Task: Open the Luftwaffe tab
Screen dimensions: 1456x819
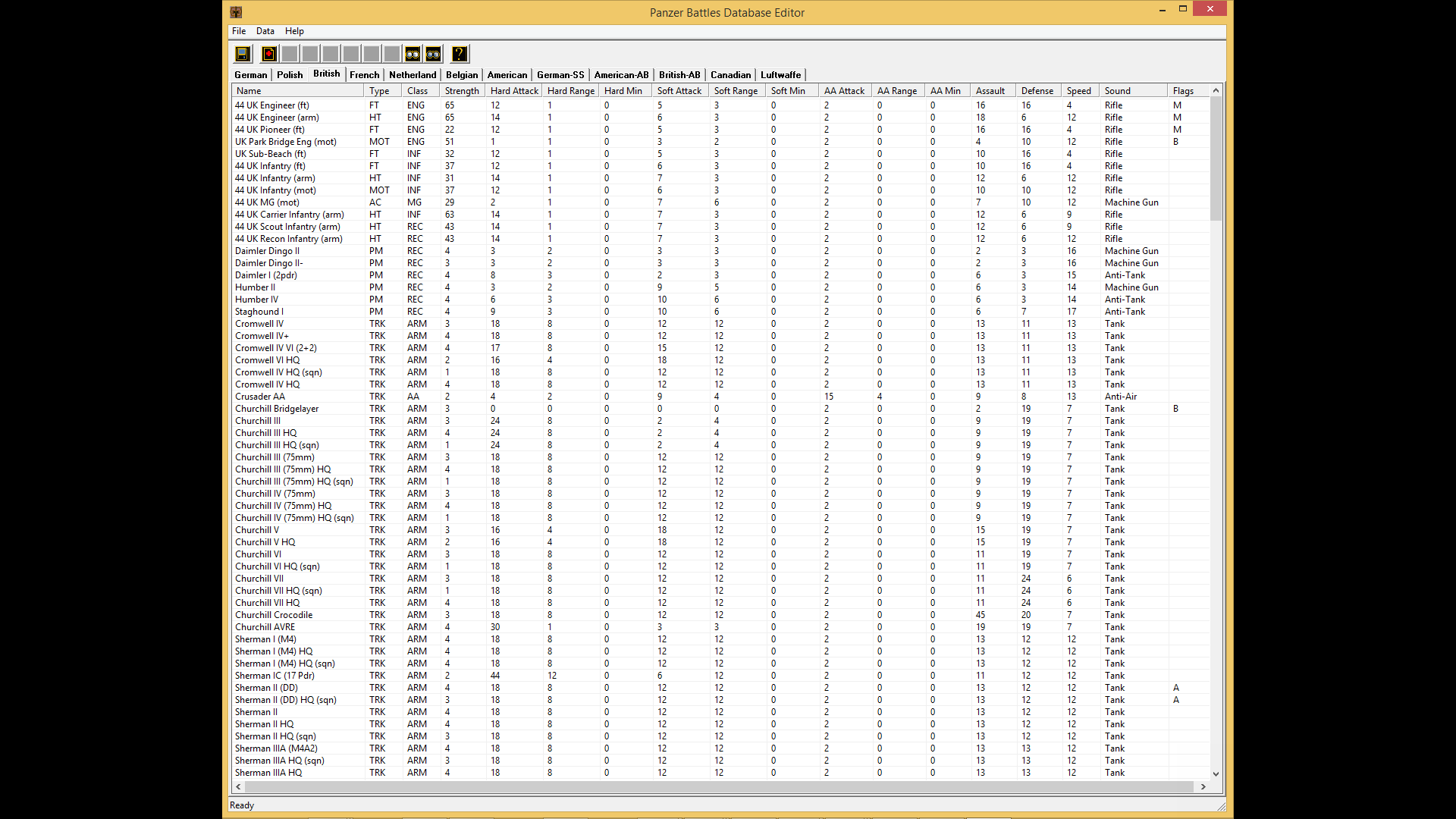Action: tap(780, 75)
